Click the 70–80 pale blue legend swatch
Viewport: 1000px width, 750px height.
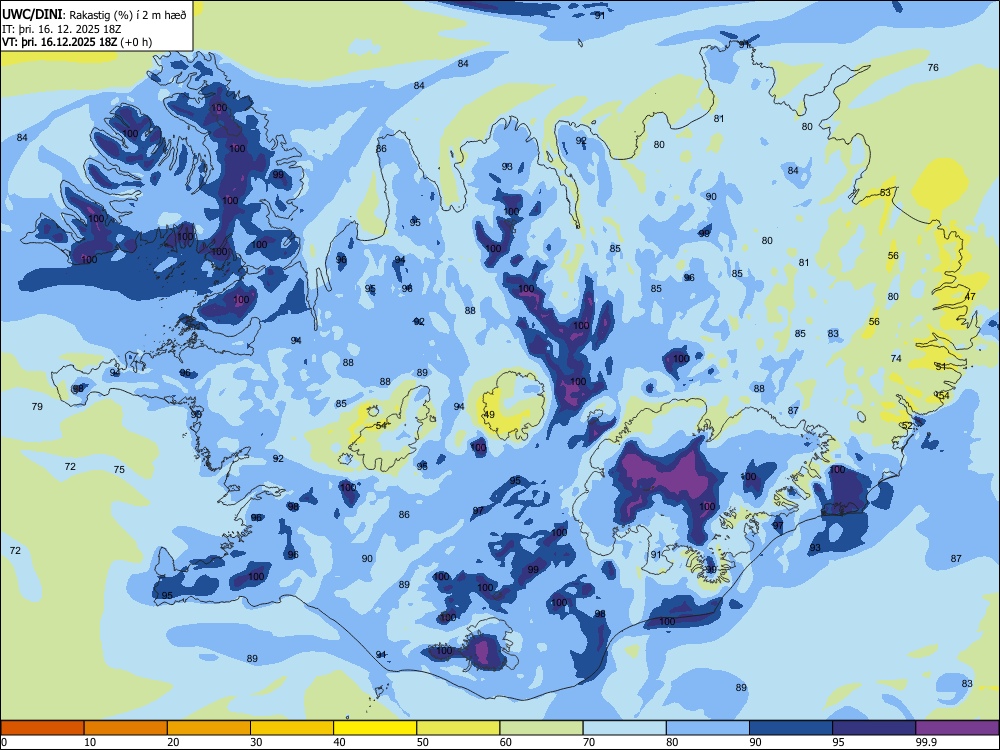(624, 728)
